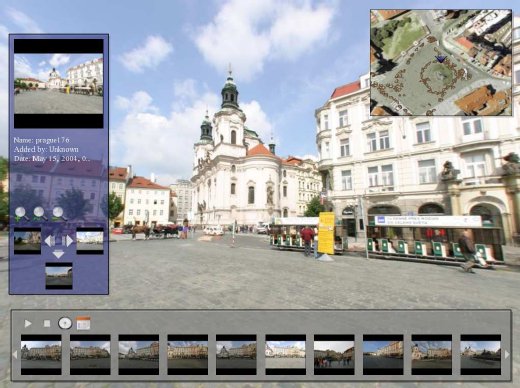Click the middle magnifier icon in the info panel
The image size is (520, 388).
click(40, 214)
